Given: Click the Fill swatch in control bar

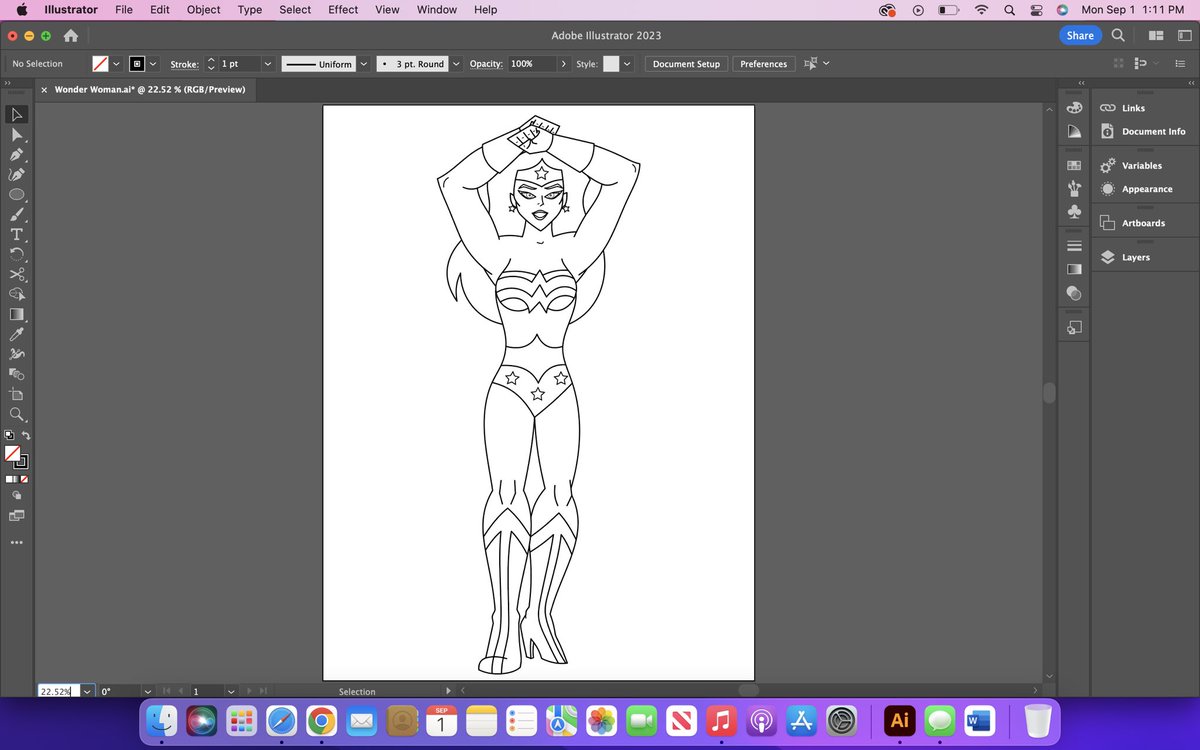Looking at the screenshot, I should pyautogui.click(x=100, y=64).
